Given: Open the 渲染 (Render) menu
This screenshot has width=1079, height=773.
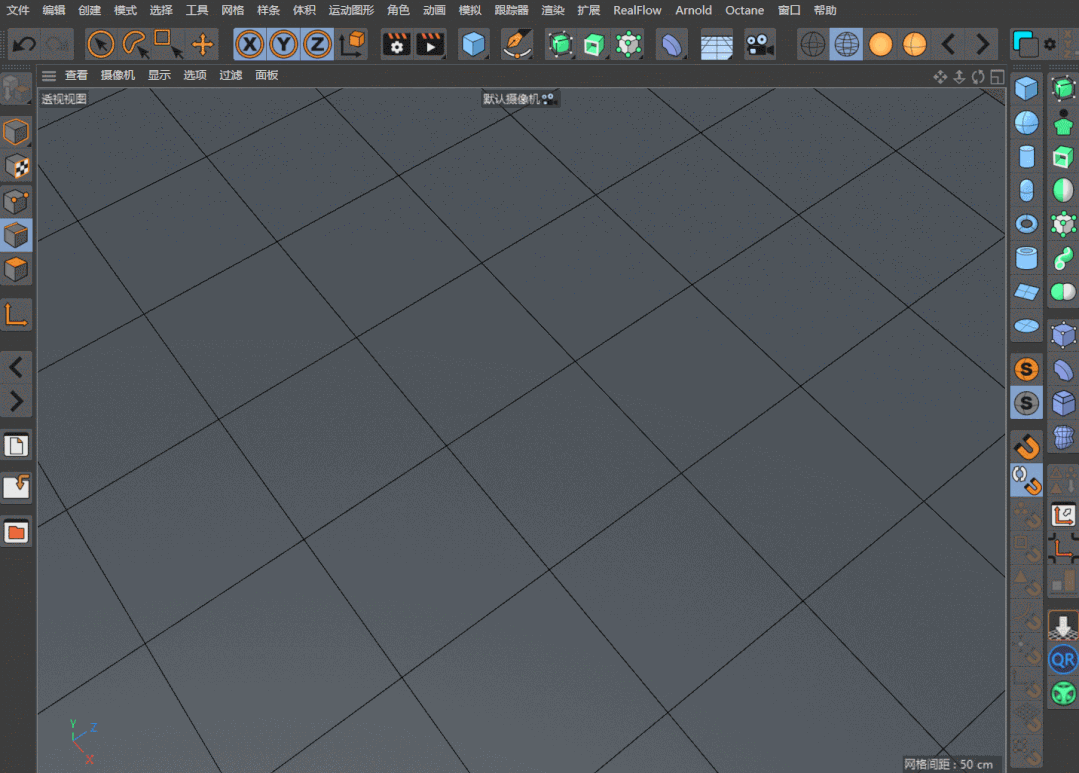Looking at the screenshot, I should coord(553,10).
